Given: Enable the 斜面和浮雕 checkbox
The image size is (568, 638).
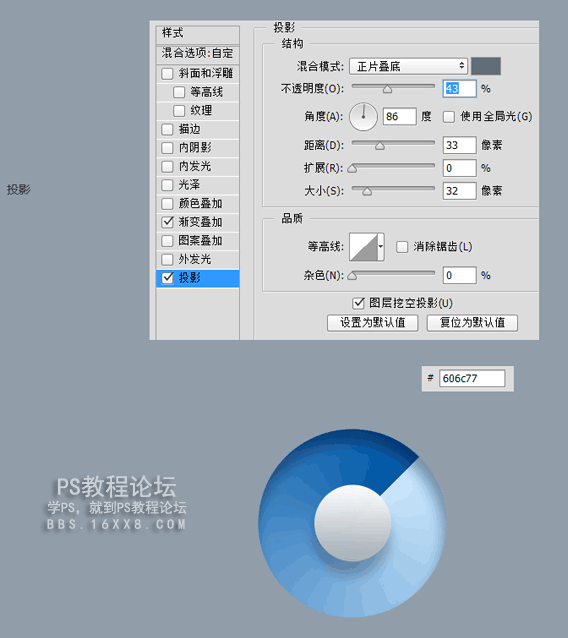Looking at the screenshot, I should point(167,74).
